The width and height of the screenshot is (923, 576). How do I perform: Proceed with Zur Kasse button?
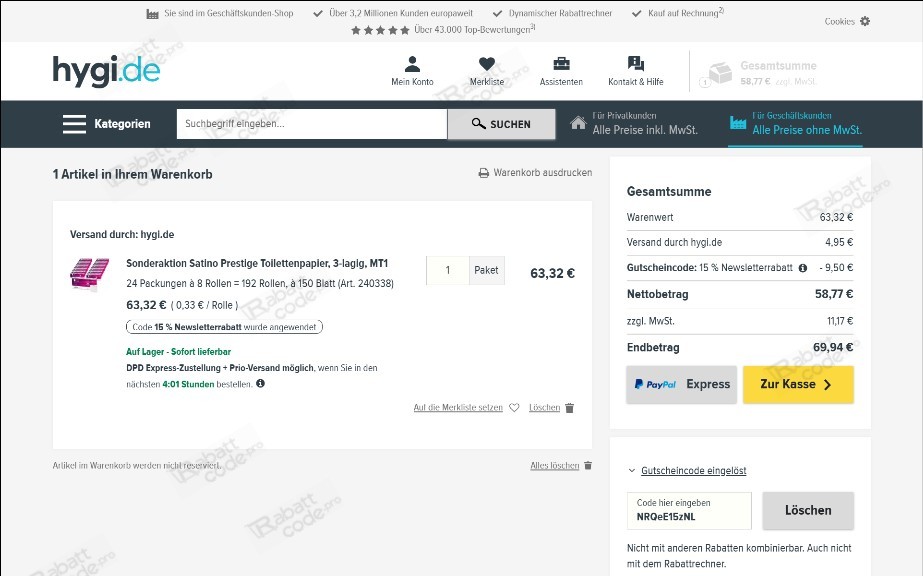tap(798, 385)
